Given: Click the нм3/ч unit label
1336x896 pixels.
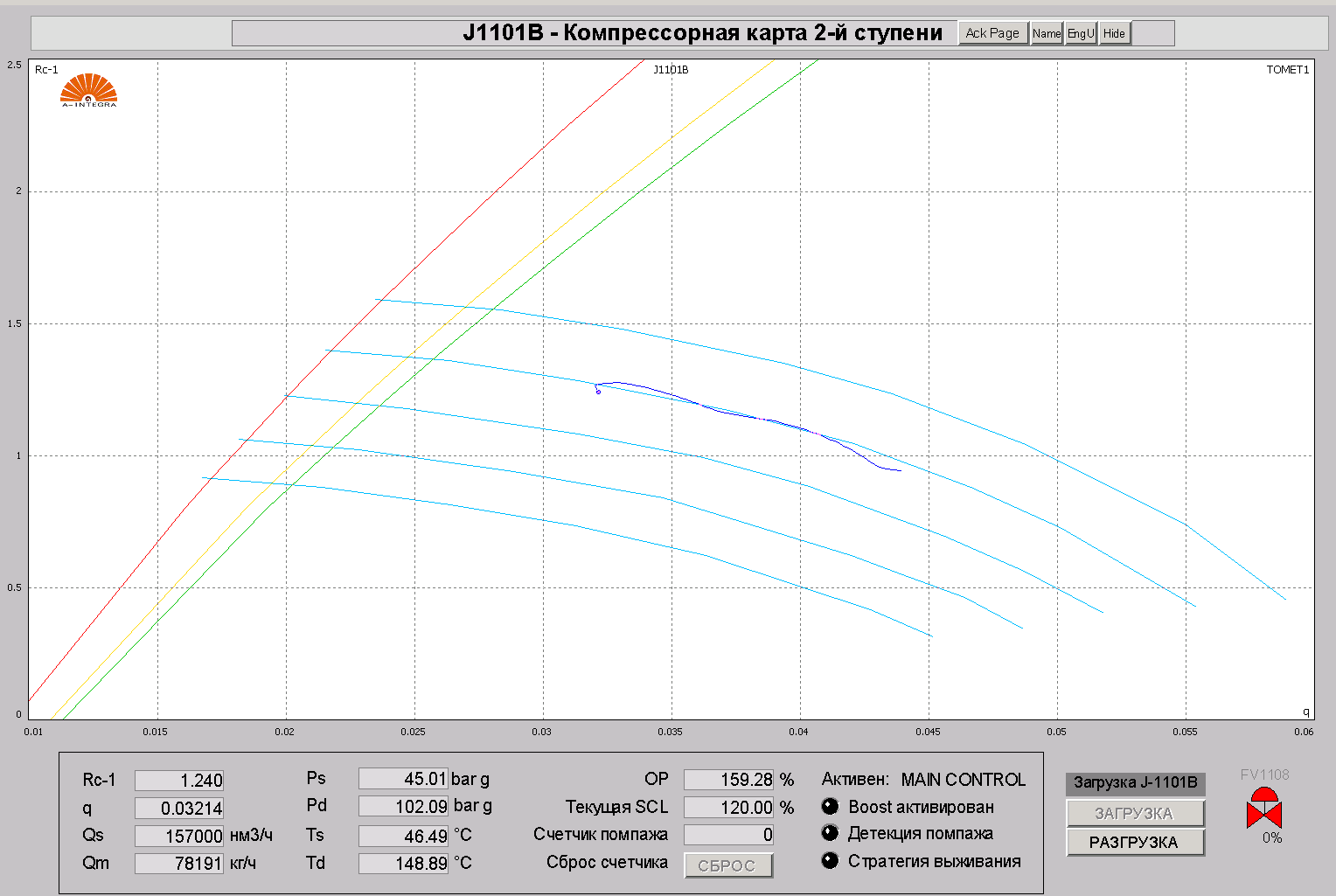Looking at the screenshot, I should point(251,836).
